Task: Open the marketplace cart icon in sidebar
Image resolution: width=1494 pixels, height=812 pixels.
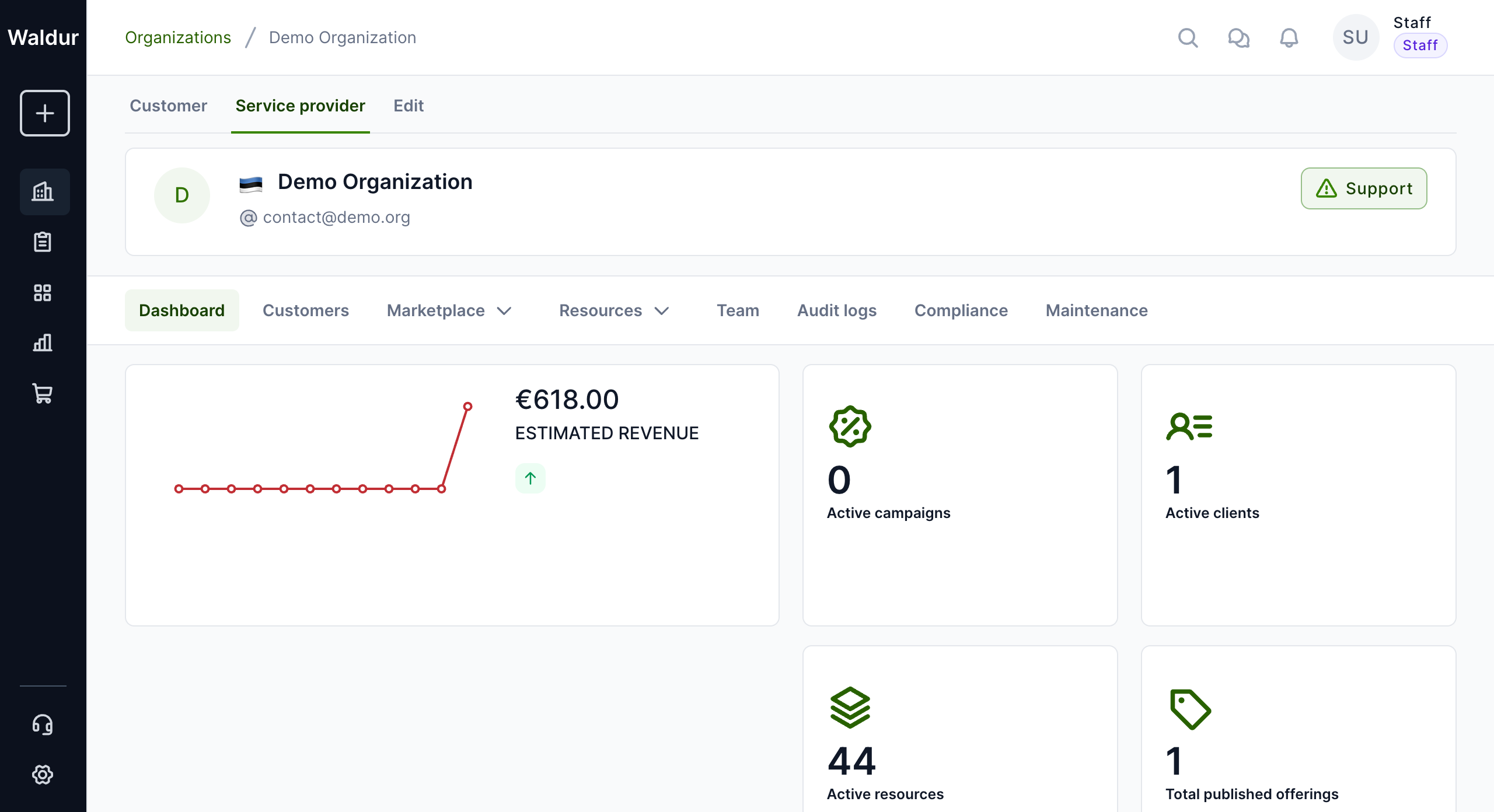Action: 43,393
